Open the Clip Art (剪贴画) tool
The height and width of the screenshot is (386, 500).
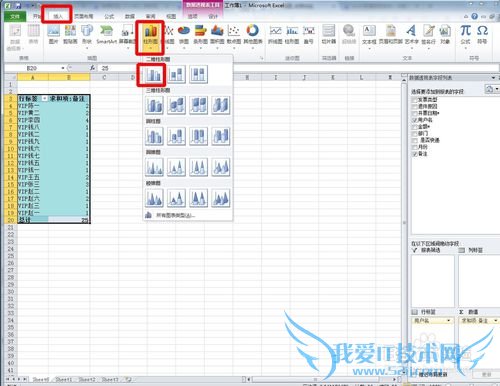pyautogui.click(x=70, y=34)
